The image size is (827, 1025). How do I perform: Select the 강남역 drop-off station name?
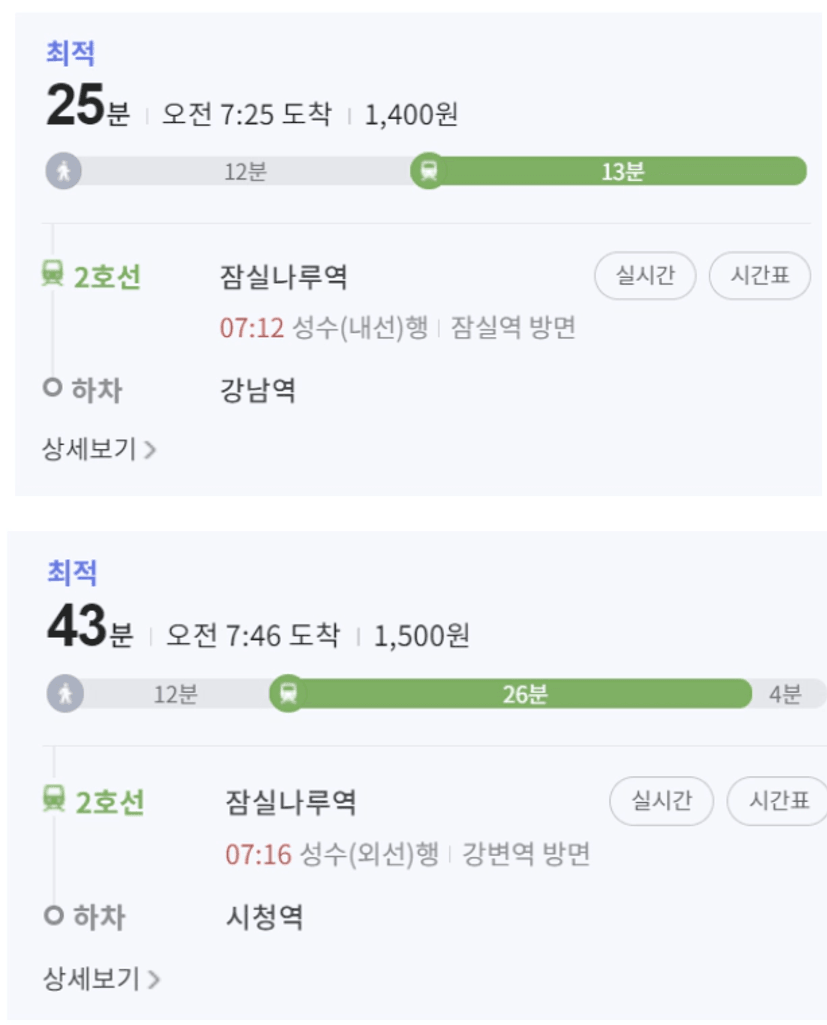pyautogui.click(x=257, y=389)
